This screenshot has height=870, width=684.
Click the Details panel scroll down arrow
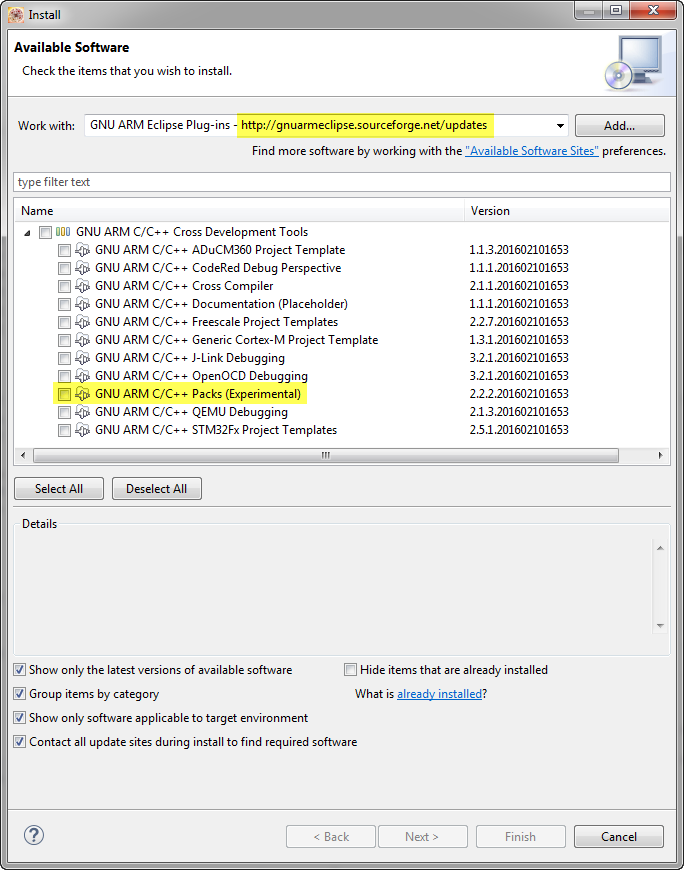pos(660,626)
